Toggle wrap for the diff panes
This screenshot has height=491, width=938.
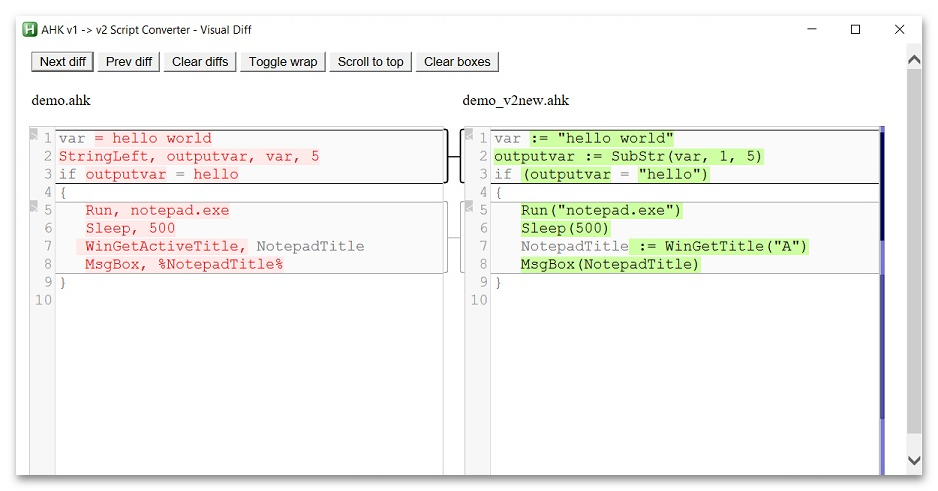click(x=283, y=62)
